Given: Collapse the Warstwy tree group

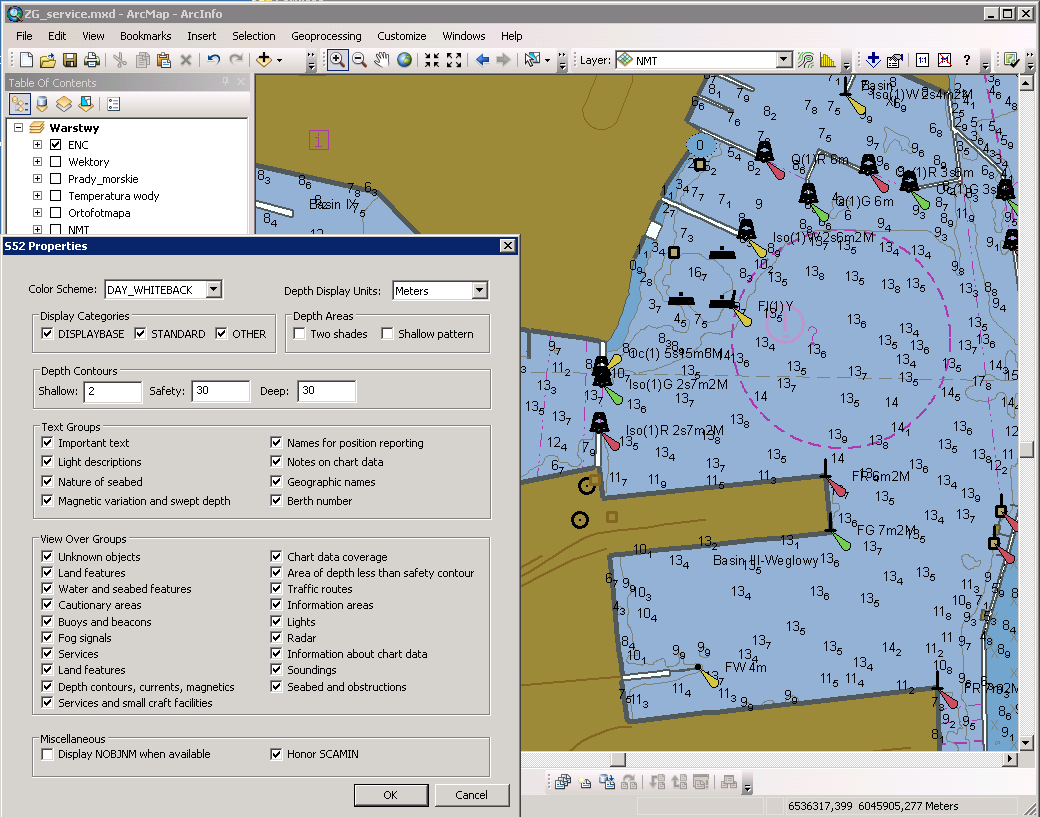Looking at the screenshot, I should click(x=19, y=127).
